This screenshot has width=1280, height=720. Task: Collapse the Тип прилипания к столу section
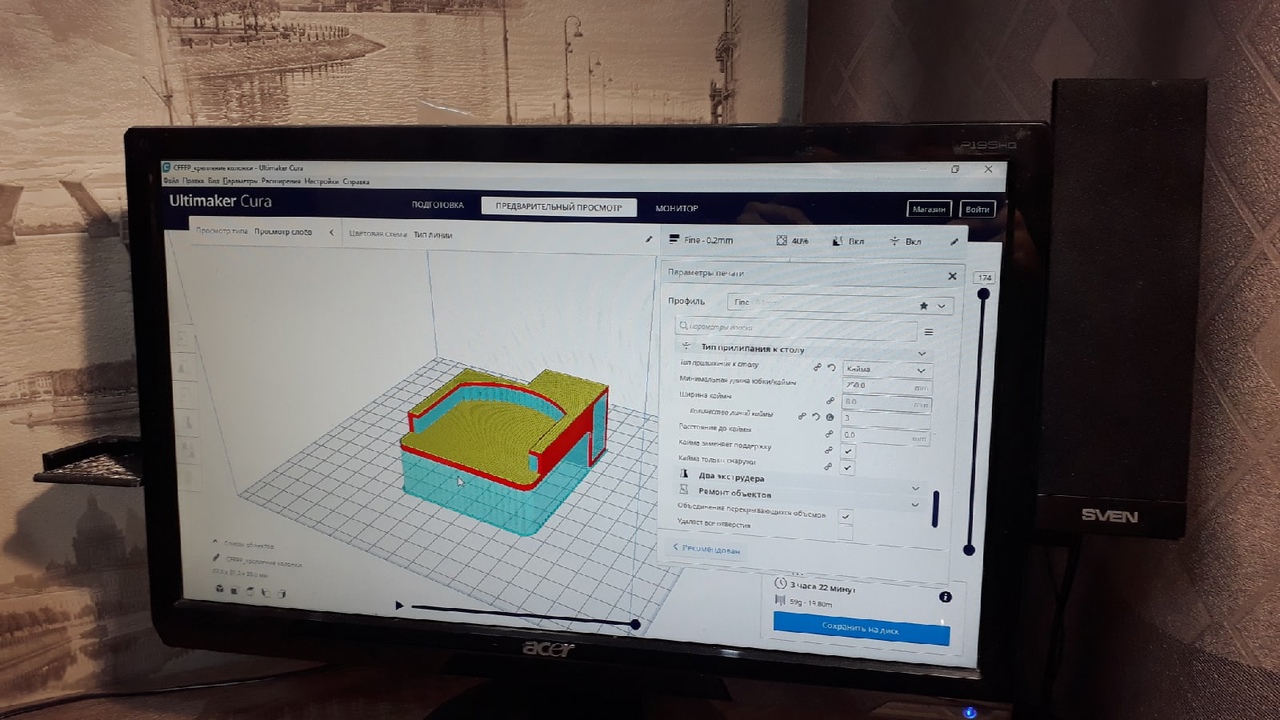(921, 353)
